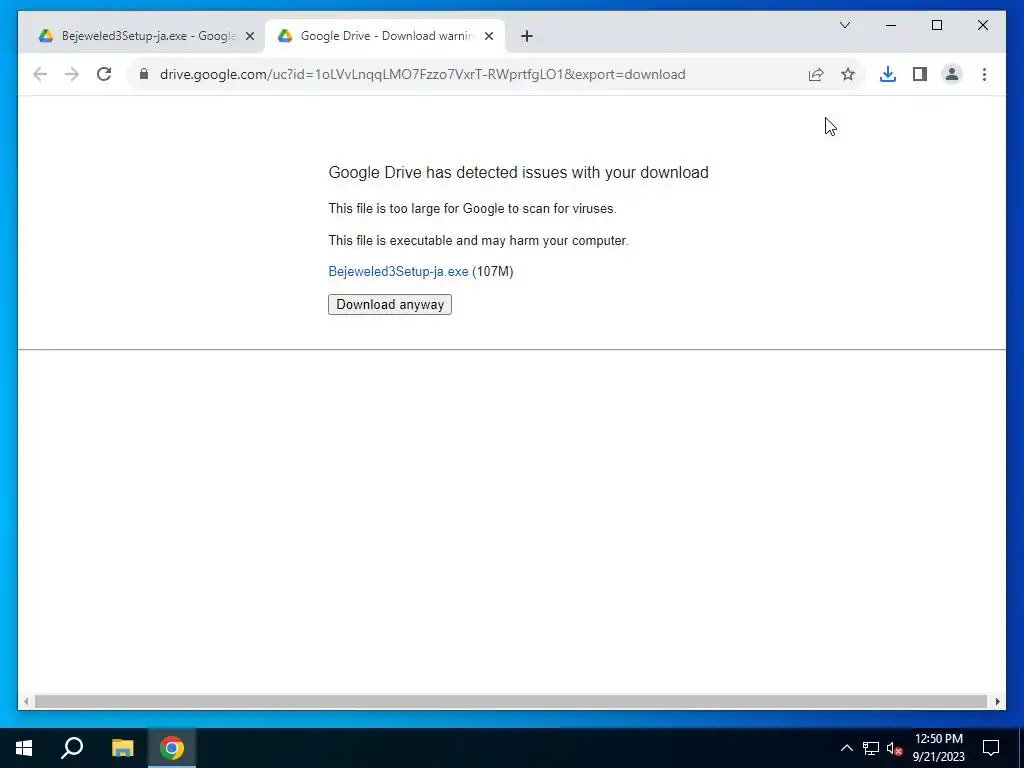1024x768 pixels.
Task: Open a new tab with the plus button
Action: [x=527, y=36]
